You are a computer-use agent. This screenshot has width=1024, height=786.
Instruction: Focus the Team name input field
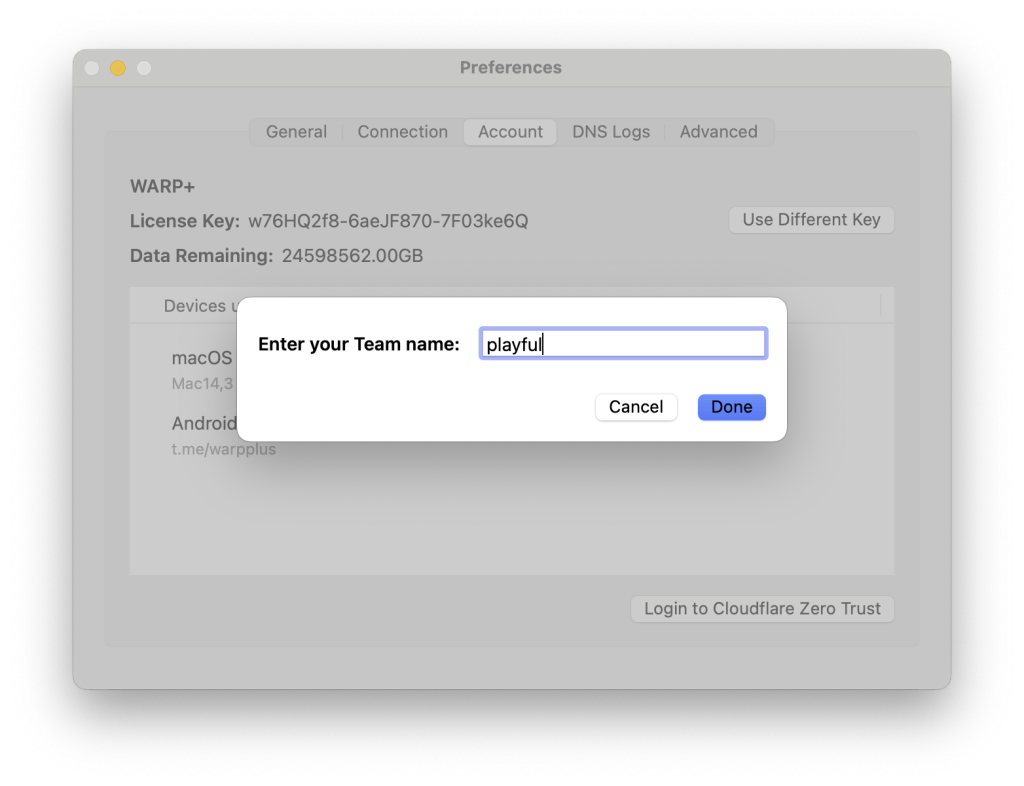point(623,343)
